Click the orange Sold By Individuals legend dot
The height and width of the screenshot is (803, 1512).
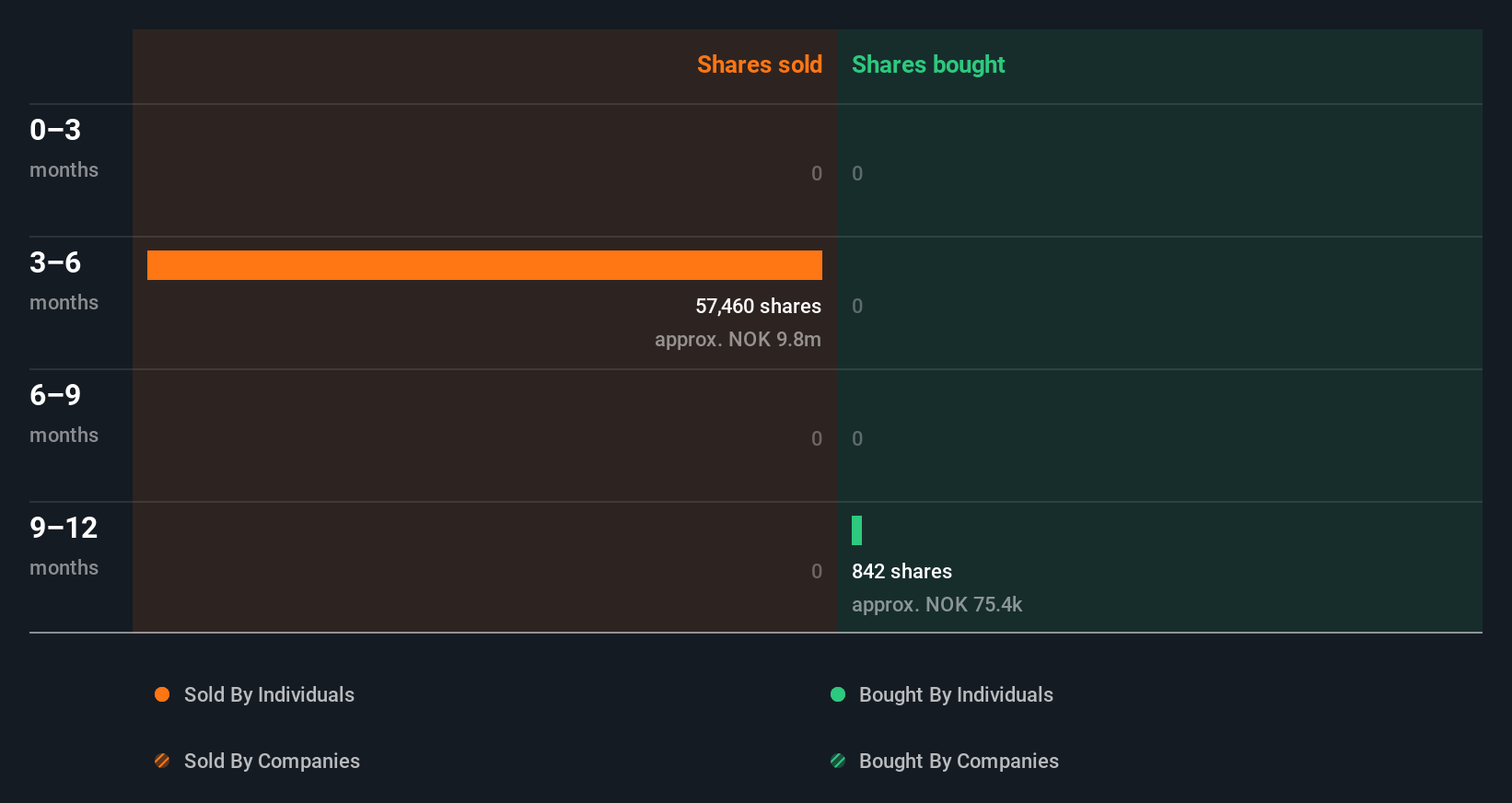[162, 694]
